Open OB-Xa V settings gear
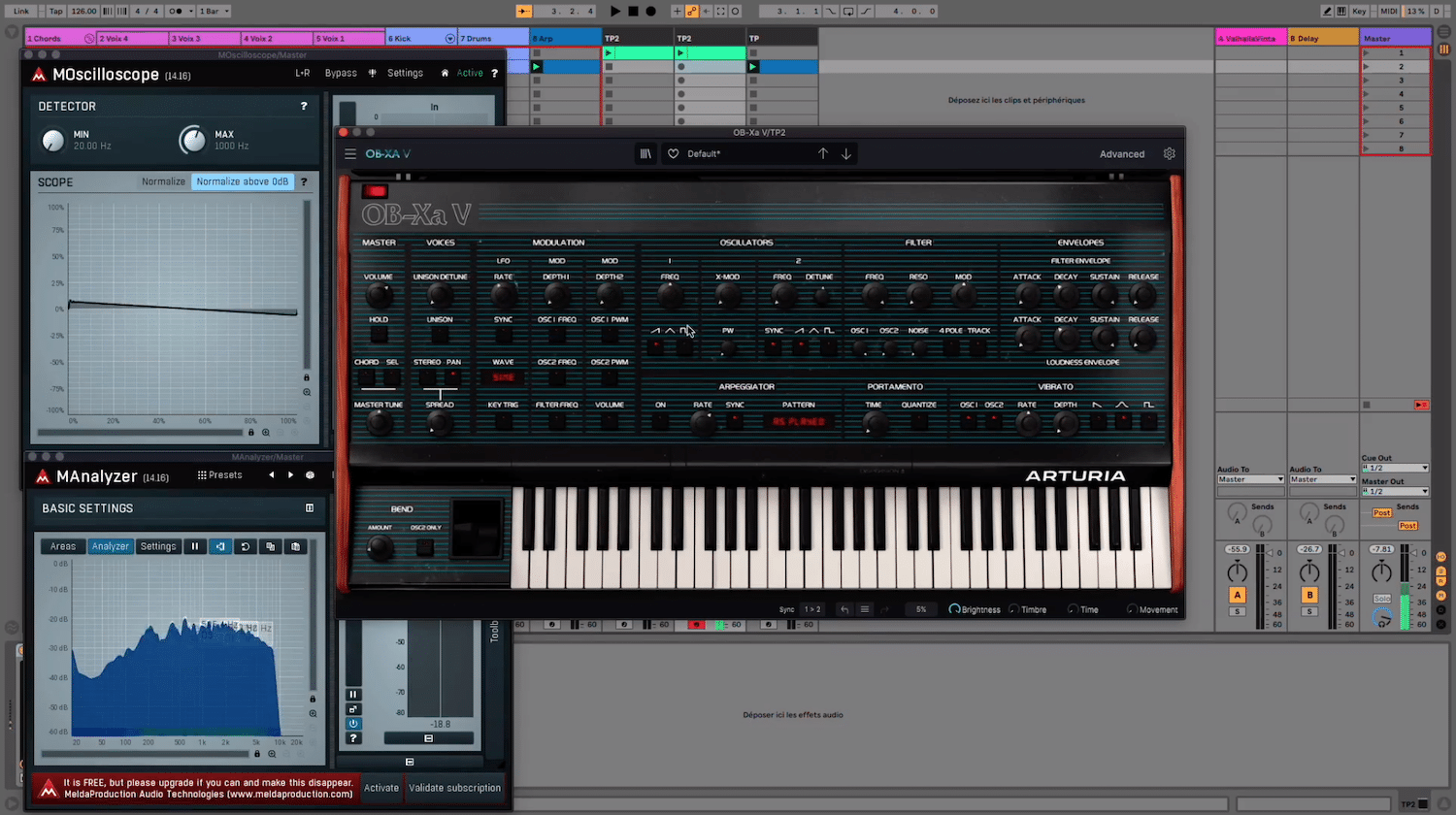Image resolution: width=1456 pixels, height=815 pixels. [1170, 154]
